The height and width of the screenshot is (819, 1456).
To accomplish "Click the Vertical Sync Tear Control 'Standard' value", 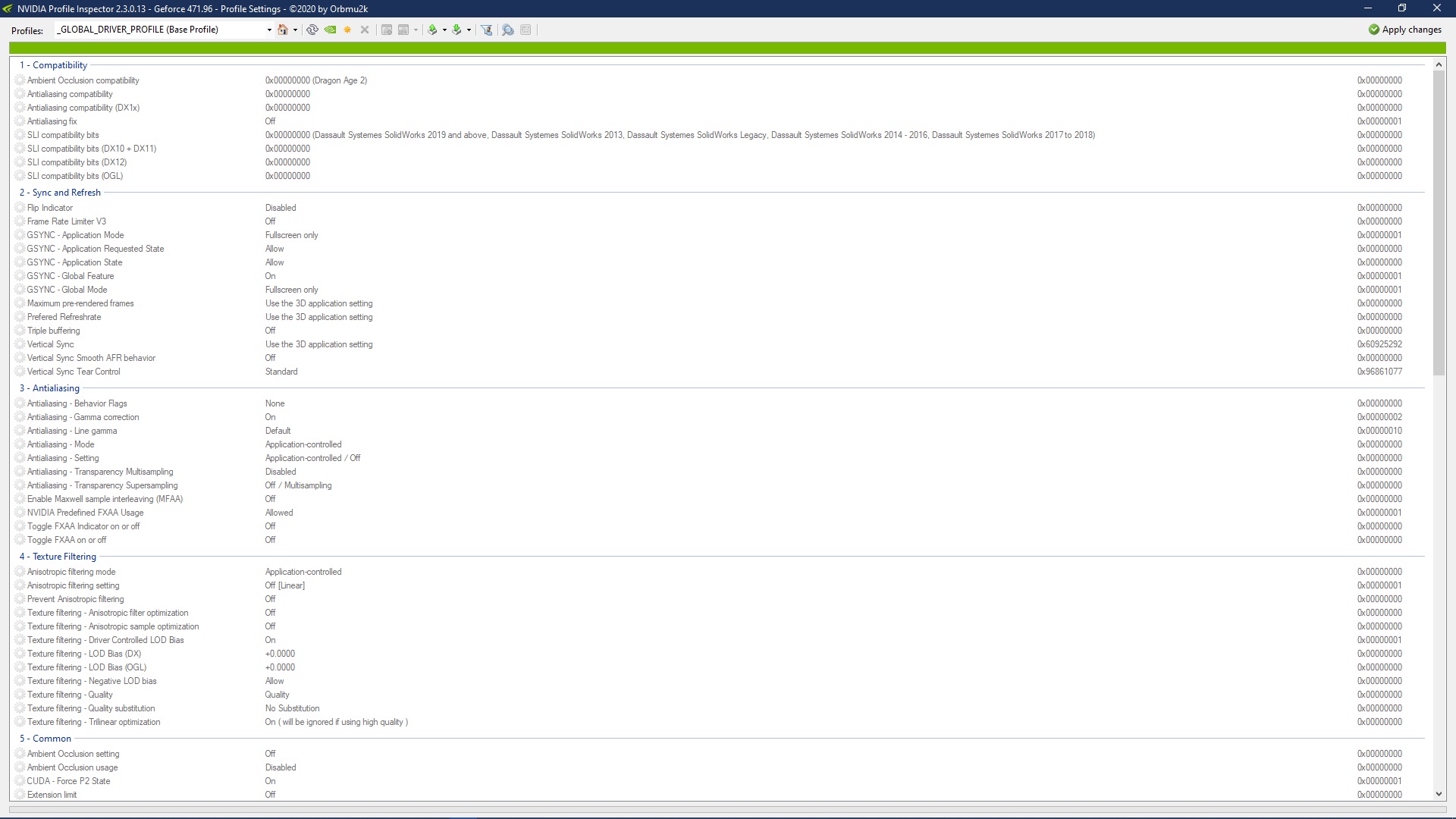I will click(281, 372).
